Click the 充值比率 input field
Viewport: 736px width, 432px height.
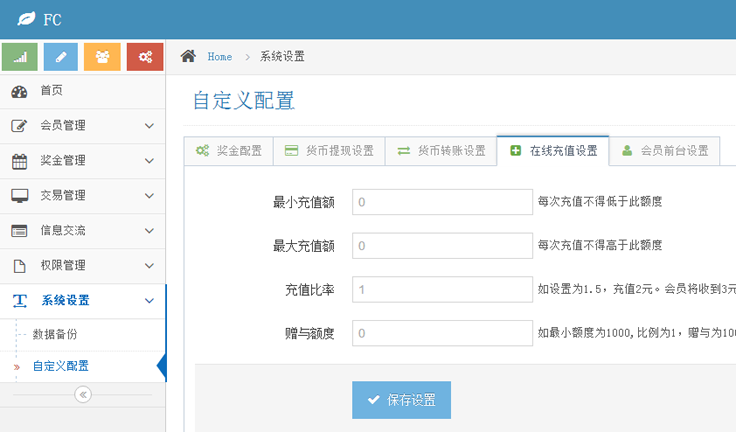(x=442, y=290)
